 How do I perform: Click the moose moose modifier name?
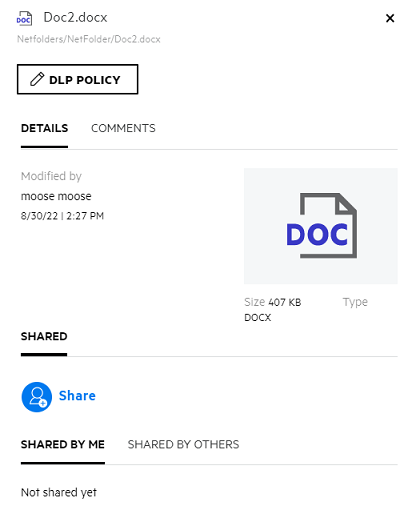click(x=56, y=196)
